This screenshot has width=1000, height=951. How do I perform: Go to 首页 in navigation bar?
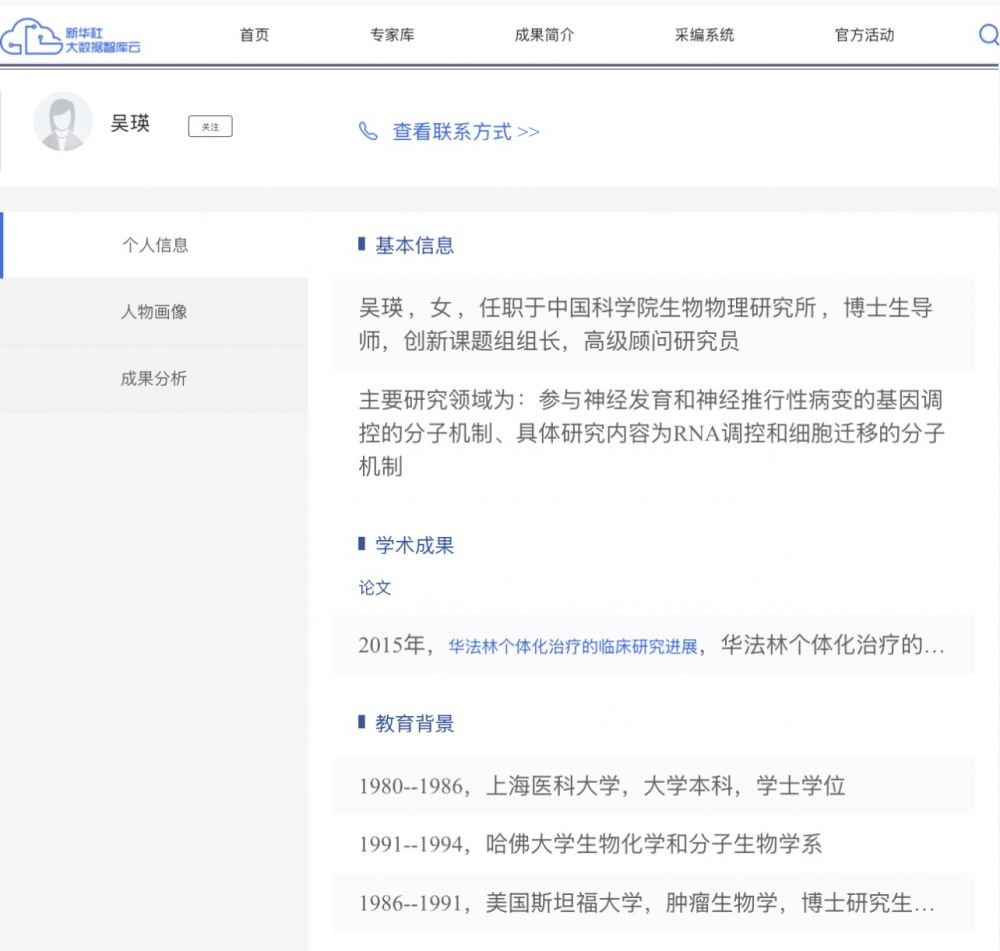(254, 35)
